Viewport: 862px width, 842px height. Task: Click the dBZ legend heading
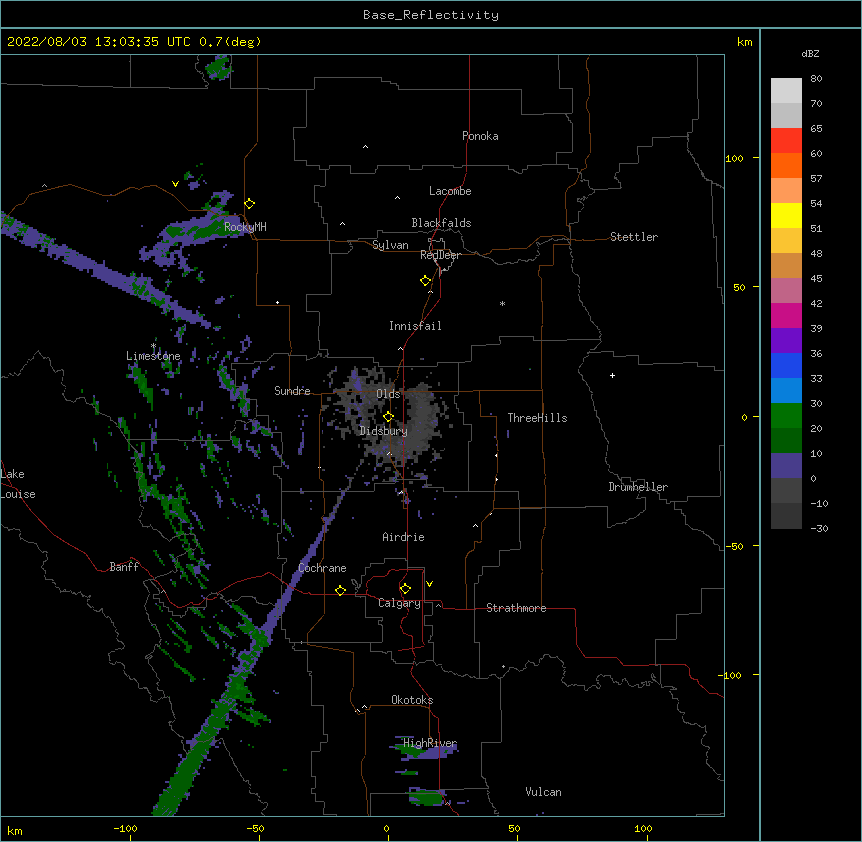tap(810, 54)
